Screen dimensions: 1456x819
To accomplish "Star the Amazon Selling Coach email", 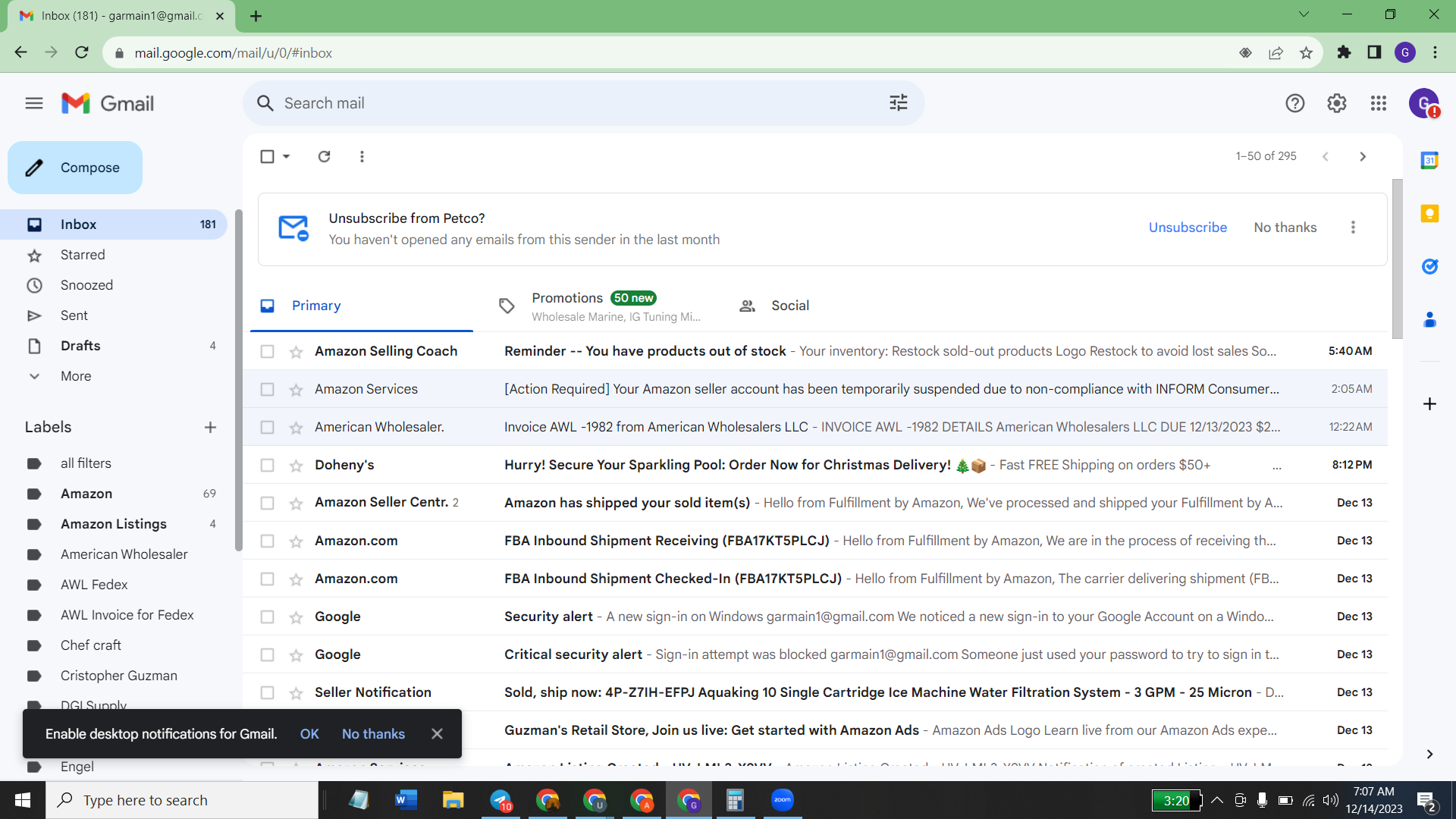I will (296, 352).
